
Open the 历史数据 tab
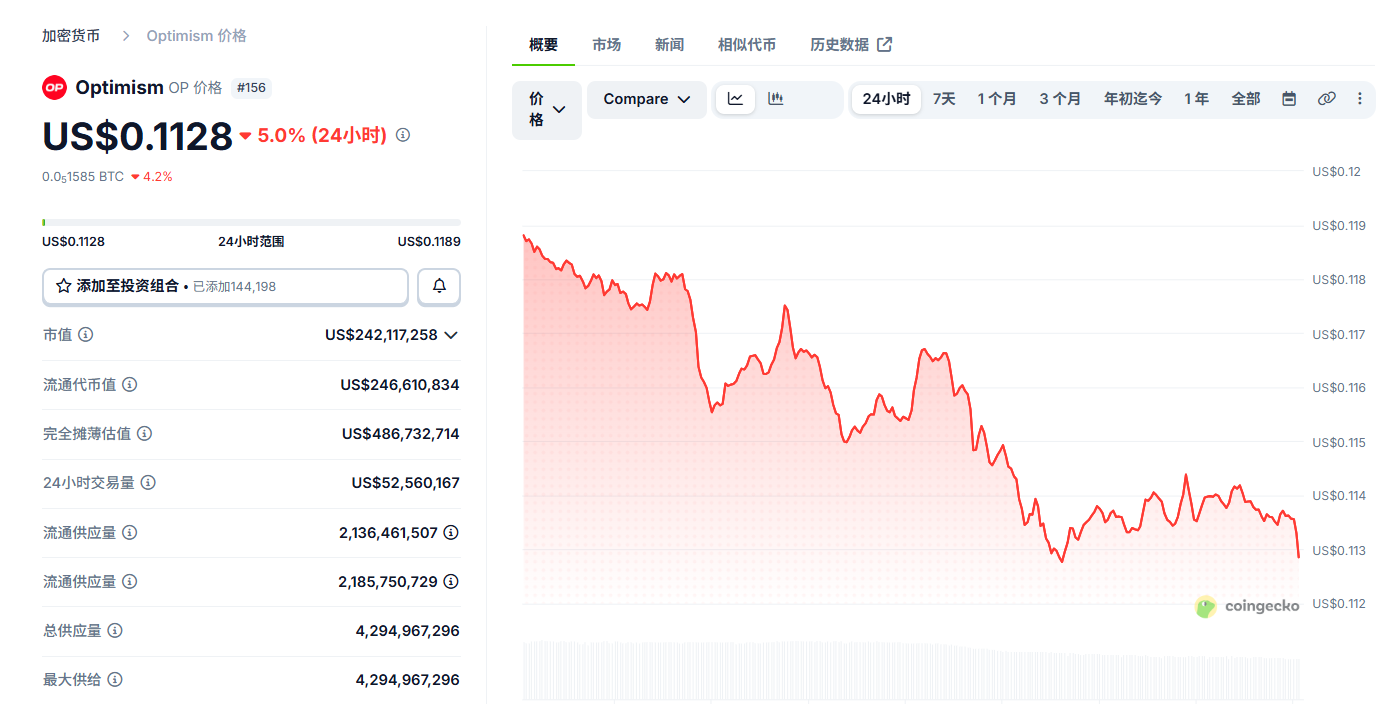point(851,45)
